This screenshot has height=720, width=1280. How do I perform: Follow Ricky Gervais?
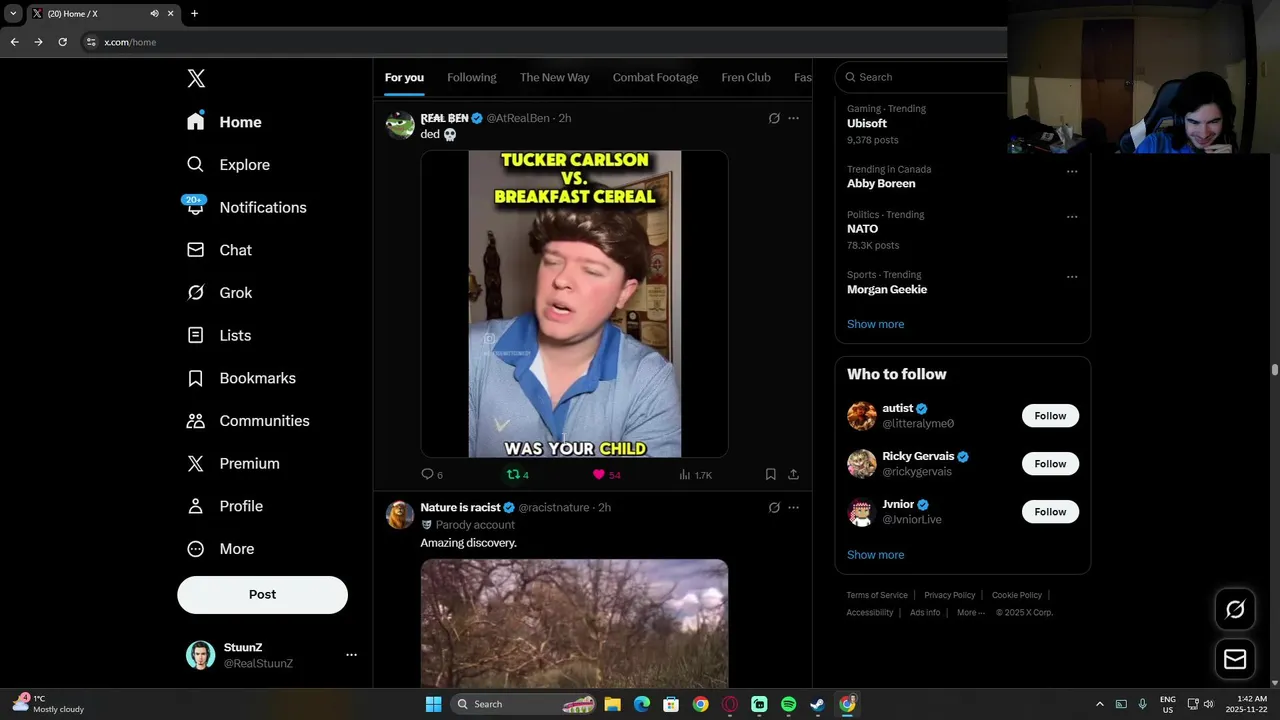click(1050, 464)
